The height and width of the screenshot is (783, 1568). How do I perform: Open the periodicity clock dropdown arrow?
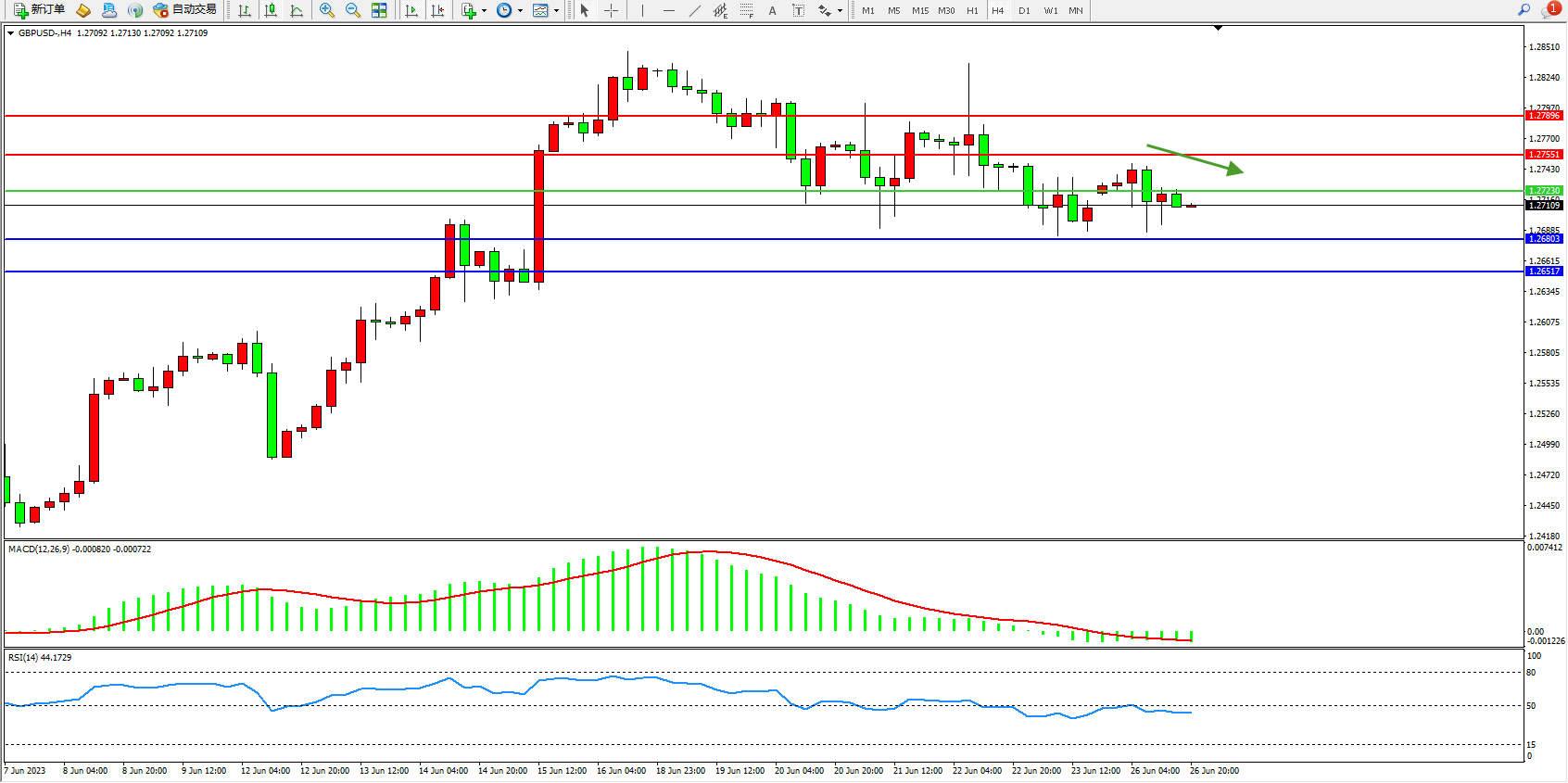520,11
